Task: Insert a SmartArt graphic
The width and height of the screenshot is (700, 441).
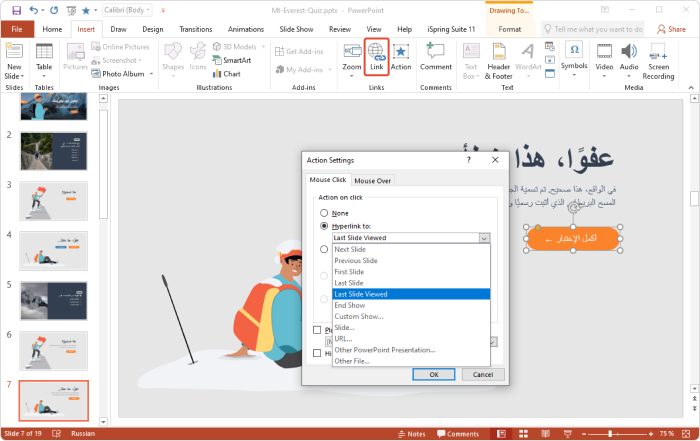Action: pyautogui.click(x=232, y=60)
